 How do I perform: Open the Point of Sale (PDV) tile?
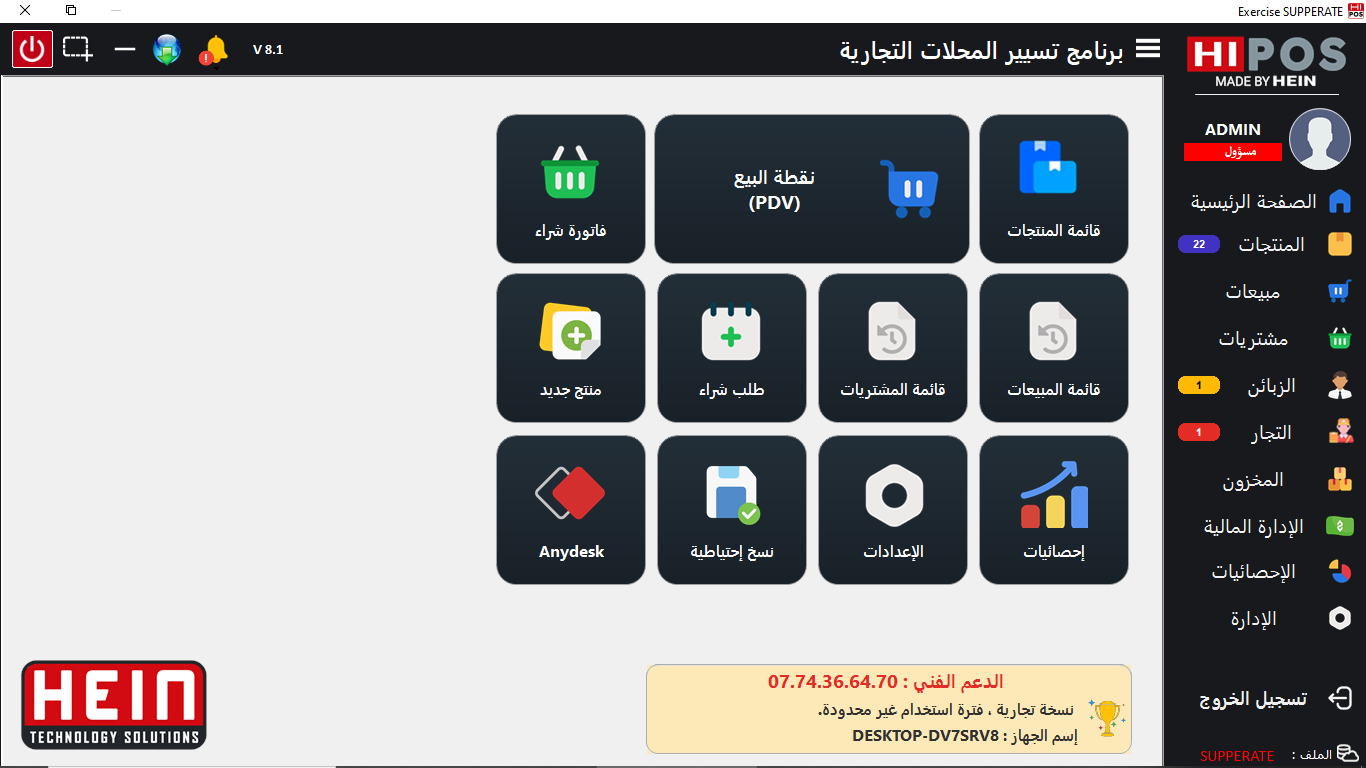point(811,189)
